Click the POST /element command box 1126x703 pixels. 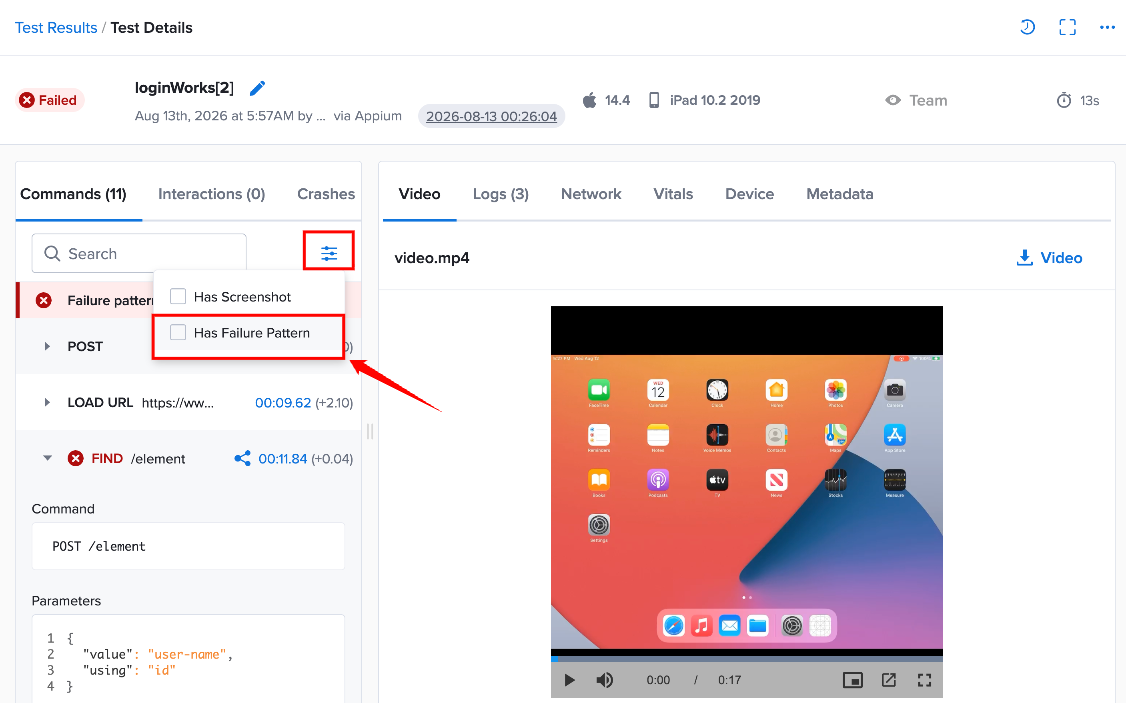(x=188, y=546)
